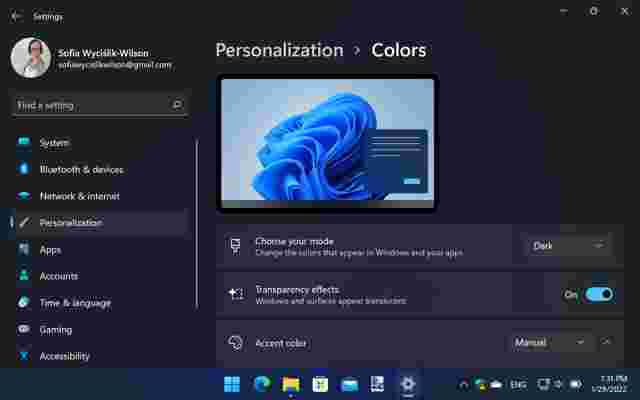This screenshot has height=400, width=640.
Task: Click the search magnifier icon
Action: (x=177, y=105)
